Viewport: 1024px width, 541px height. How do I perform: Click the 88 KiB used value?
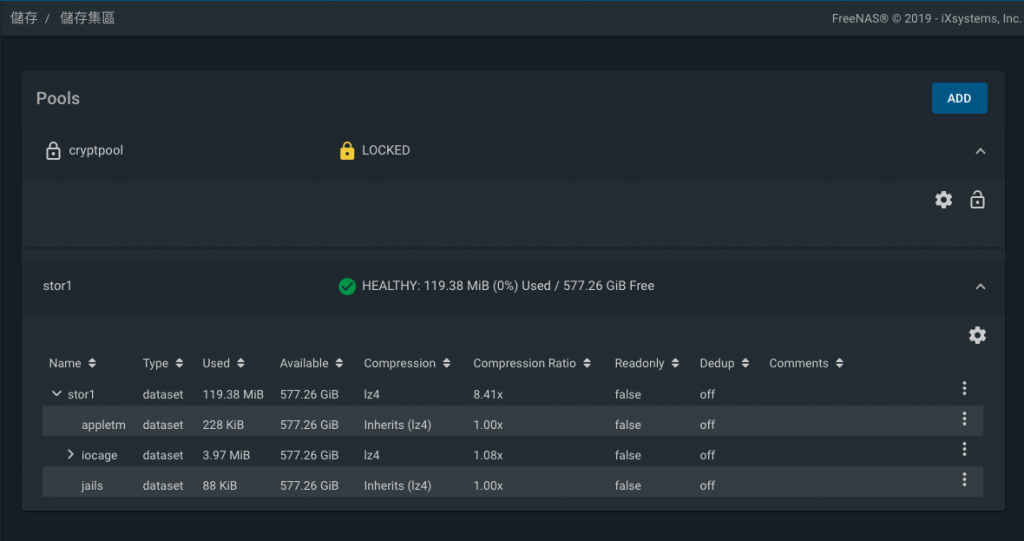coord(219,485)
